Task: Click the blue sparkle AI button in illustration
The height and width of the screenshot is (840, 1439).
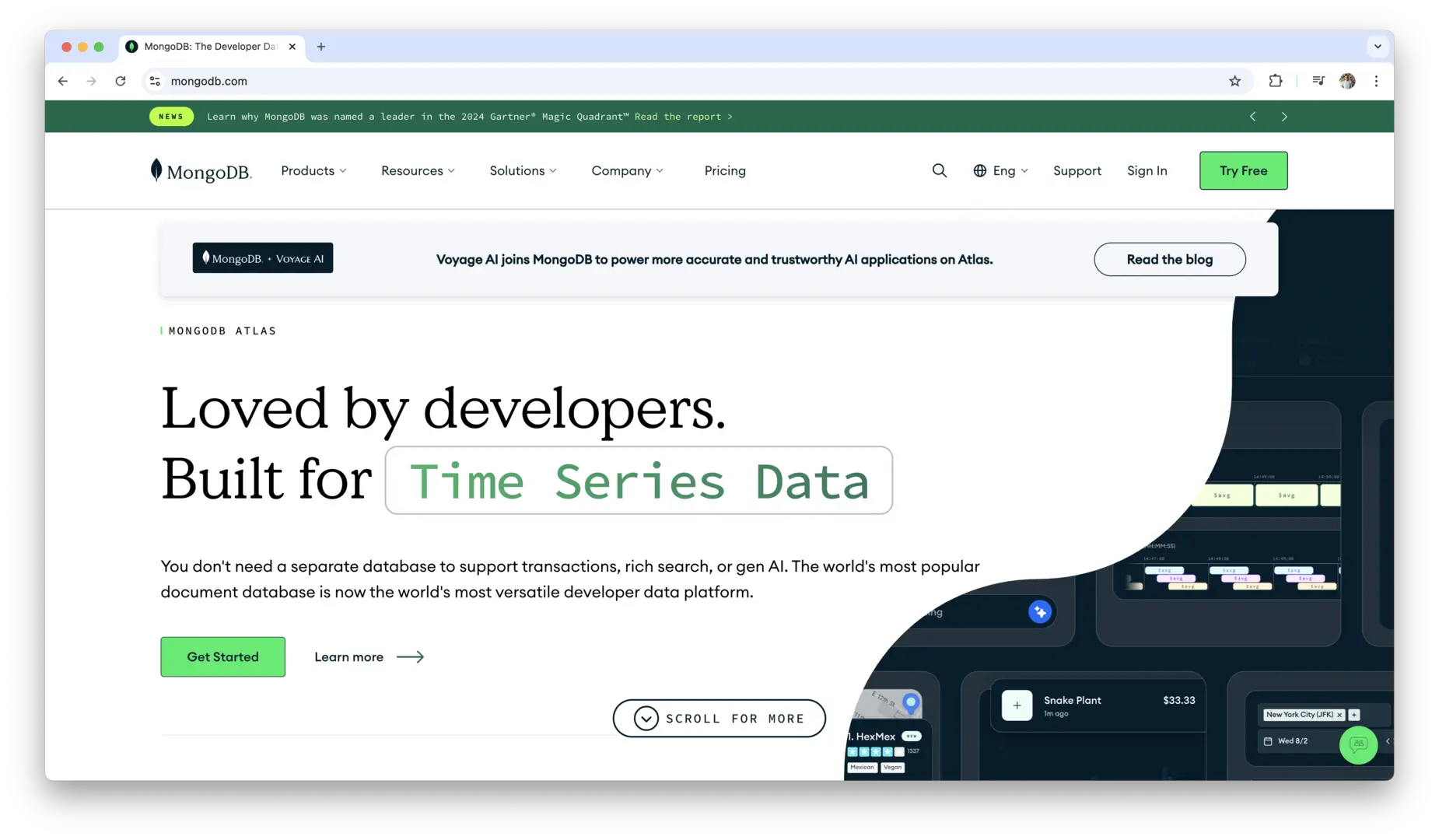Action: (x=1040, y=612)
